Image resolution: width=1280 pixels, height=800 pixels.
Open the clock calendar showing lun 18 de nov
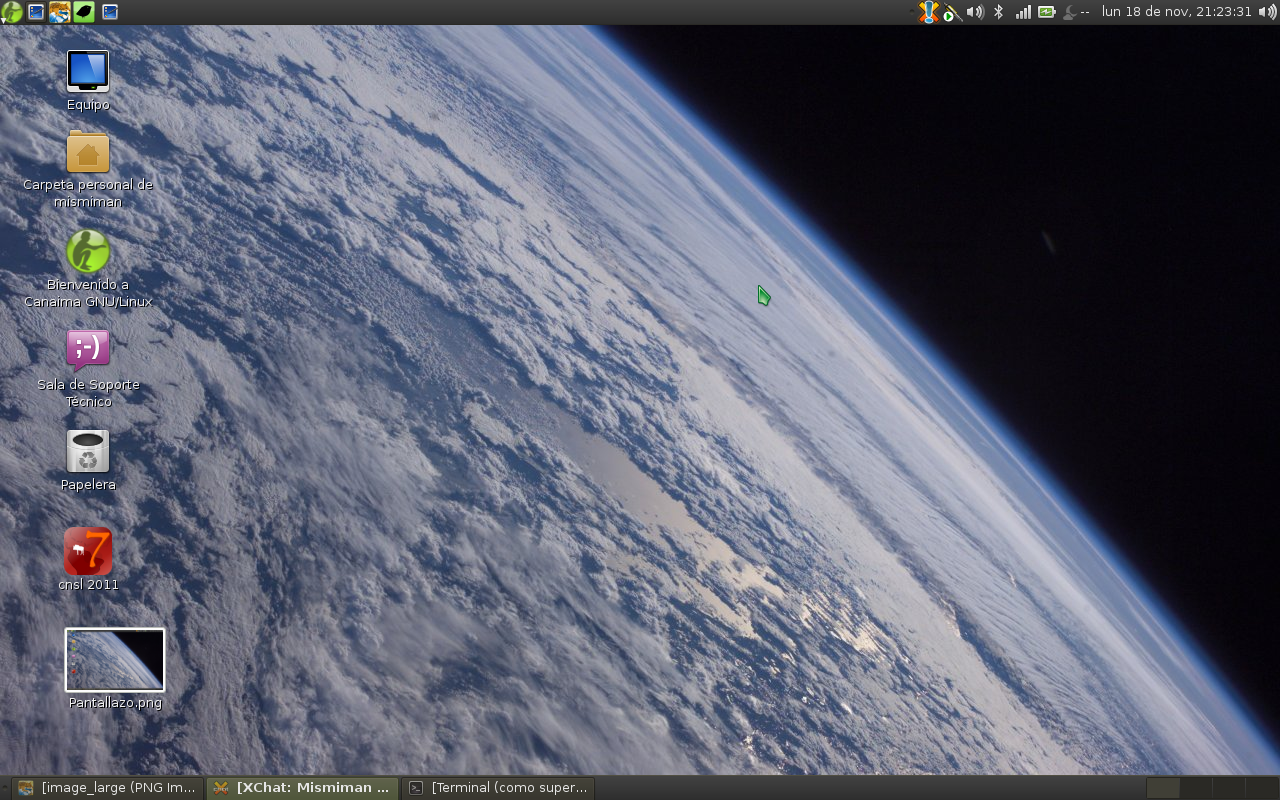pyautogui.click(x=1177, y=12)
